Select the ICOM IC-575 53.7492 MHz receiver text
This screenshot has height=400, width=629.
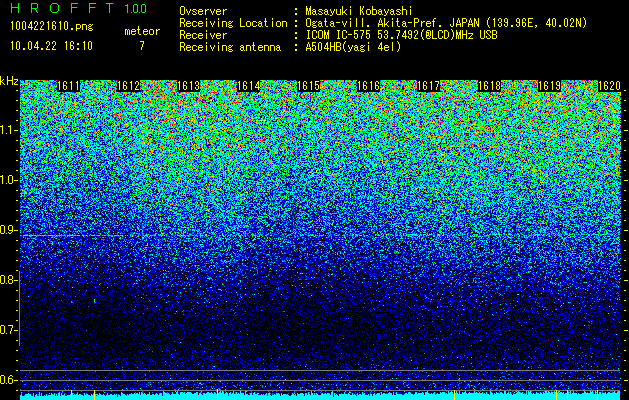[x=401, y=35]
